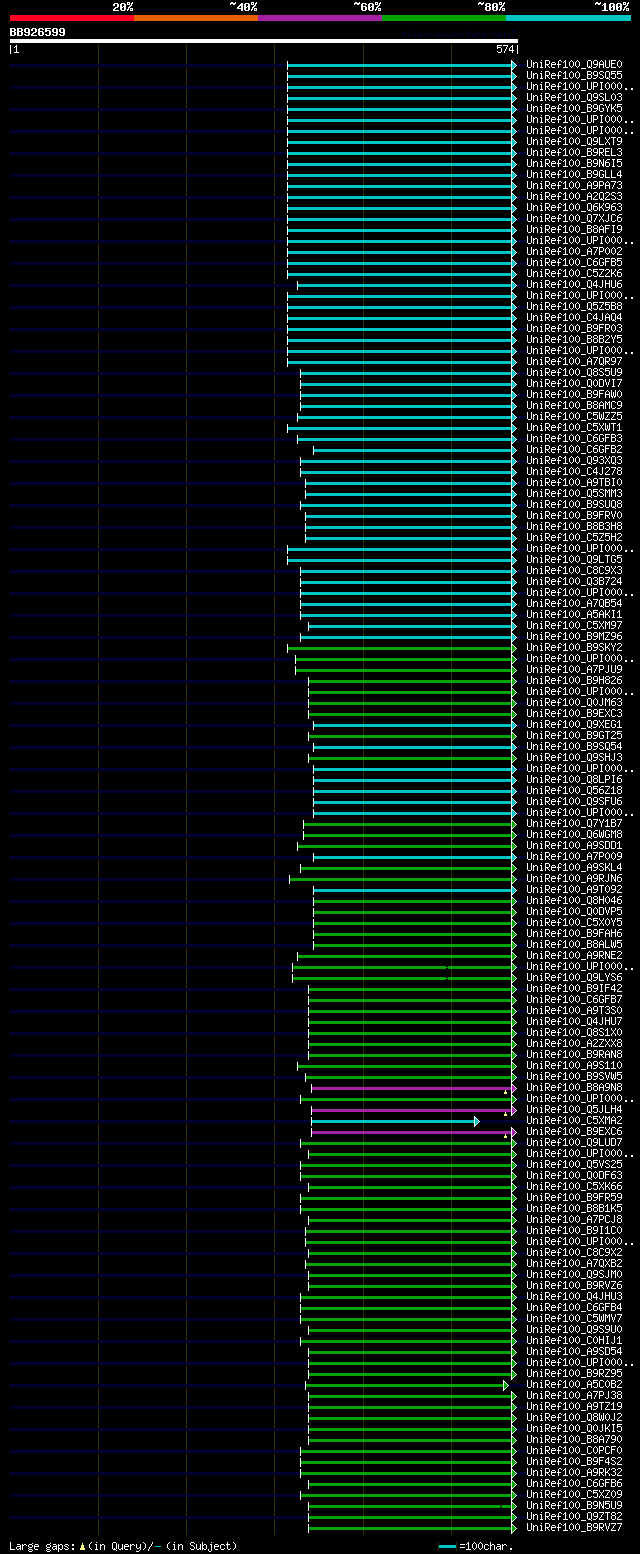Select subject label UniRef100_Q8S5U9
Image resolution: width=640 pixels, height=1554 pixels.
click(x=574, y=373)
